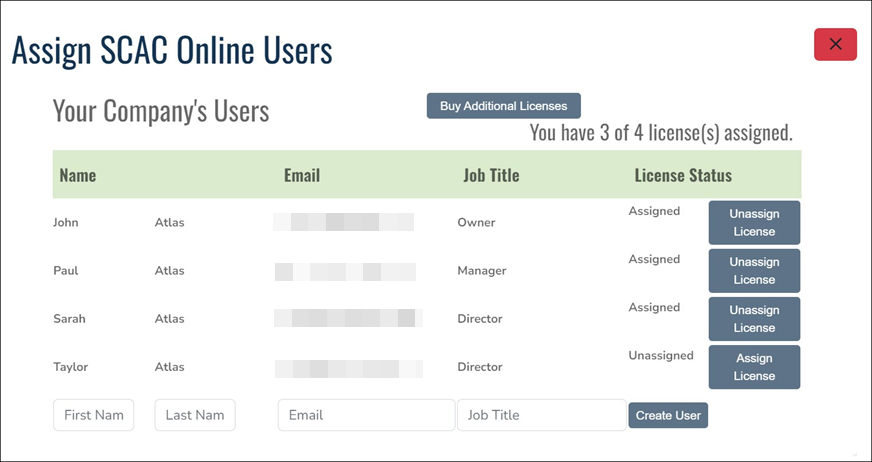Click Taylor's Unassigned license status text

[660, 355]
